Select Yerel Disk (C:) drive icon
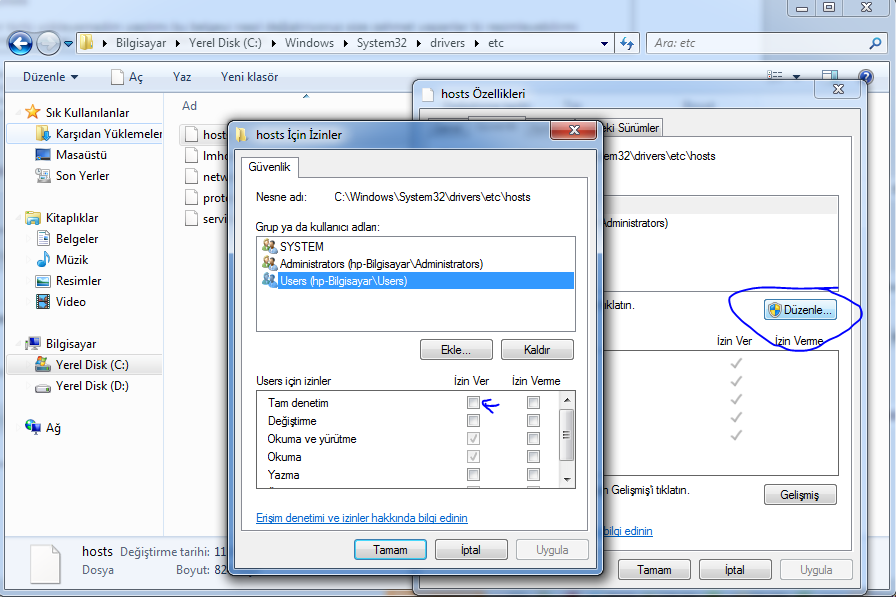Image resolution: width=896 pixels, height=597 pixels. click(43, 364)
